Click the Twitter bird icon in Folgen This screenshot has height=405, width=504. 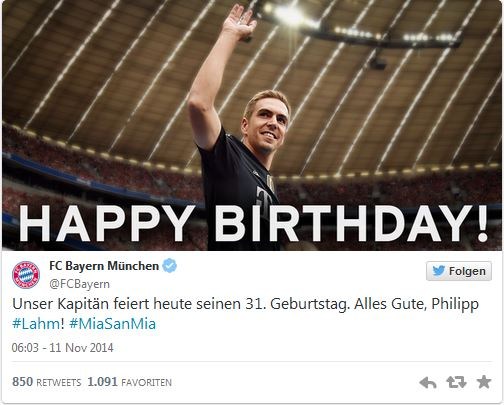tap(438, 271)
